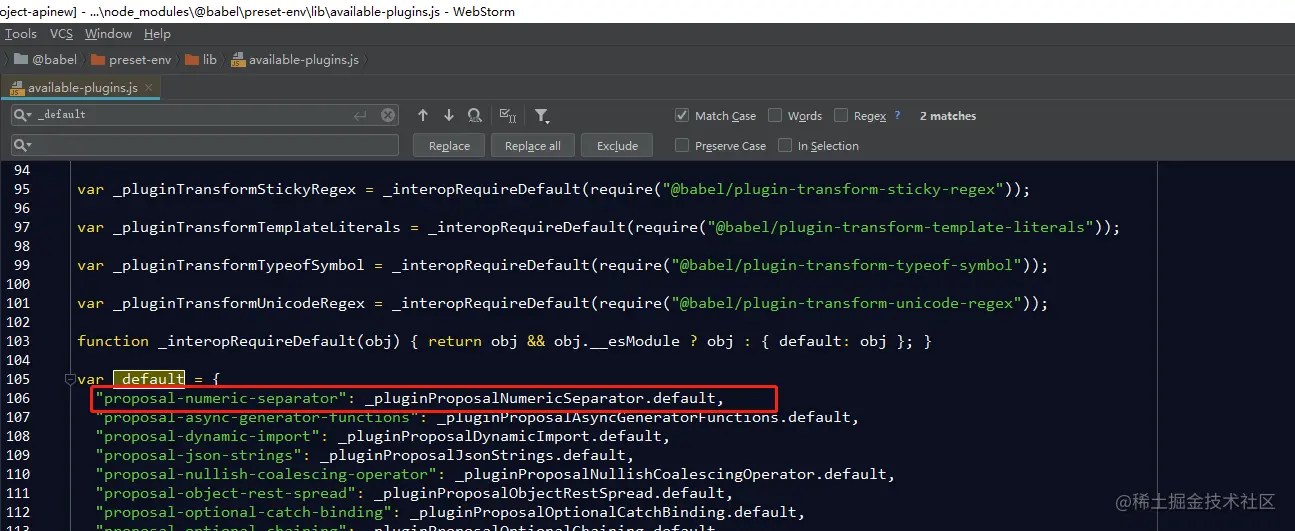Open the Window menu
The height and width of the screenshot is (531, 1295).
point(108,34)
